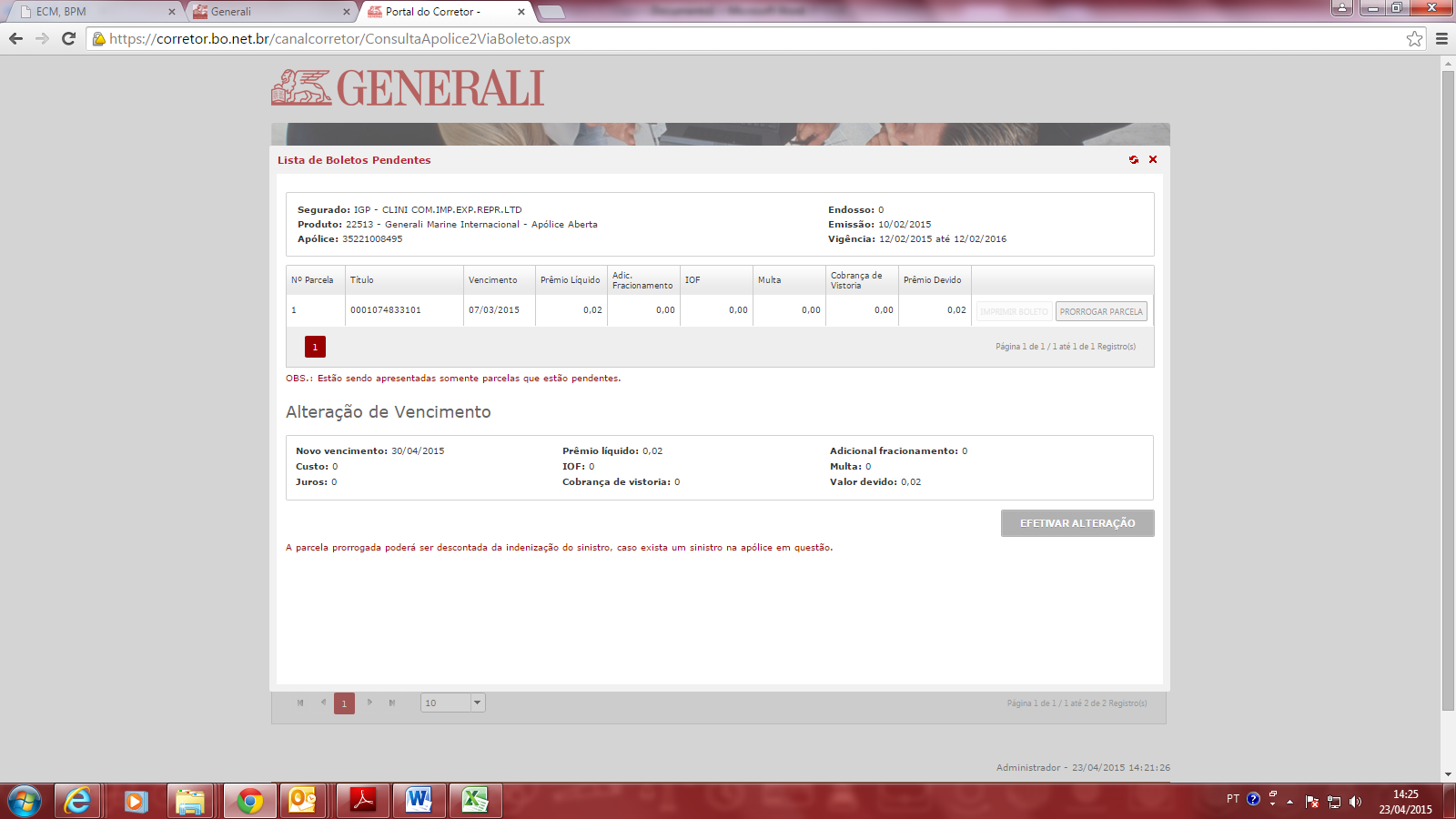1456x819 pixels.
Task: Open the page size dropdown showing 10
Action: (478, 703)
